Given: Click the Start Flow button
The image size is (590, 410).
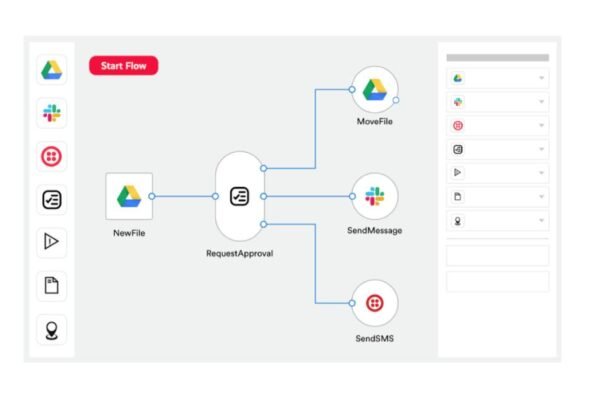Looking at the screenshot, I should coord(123,66).
